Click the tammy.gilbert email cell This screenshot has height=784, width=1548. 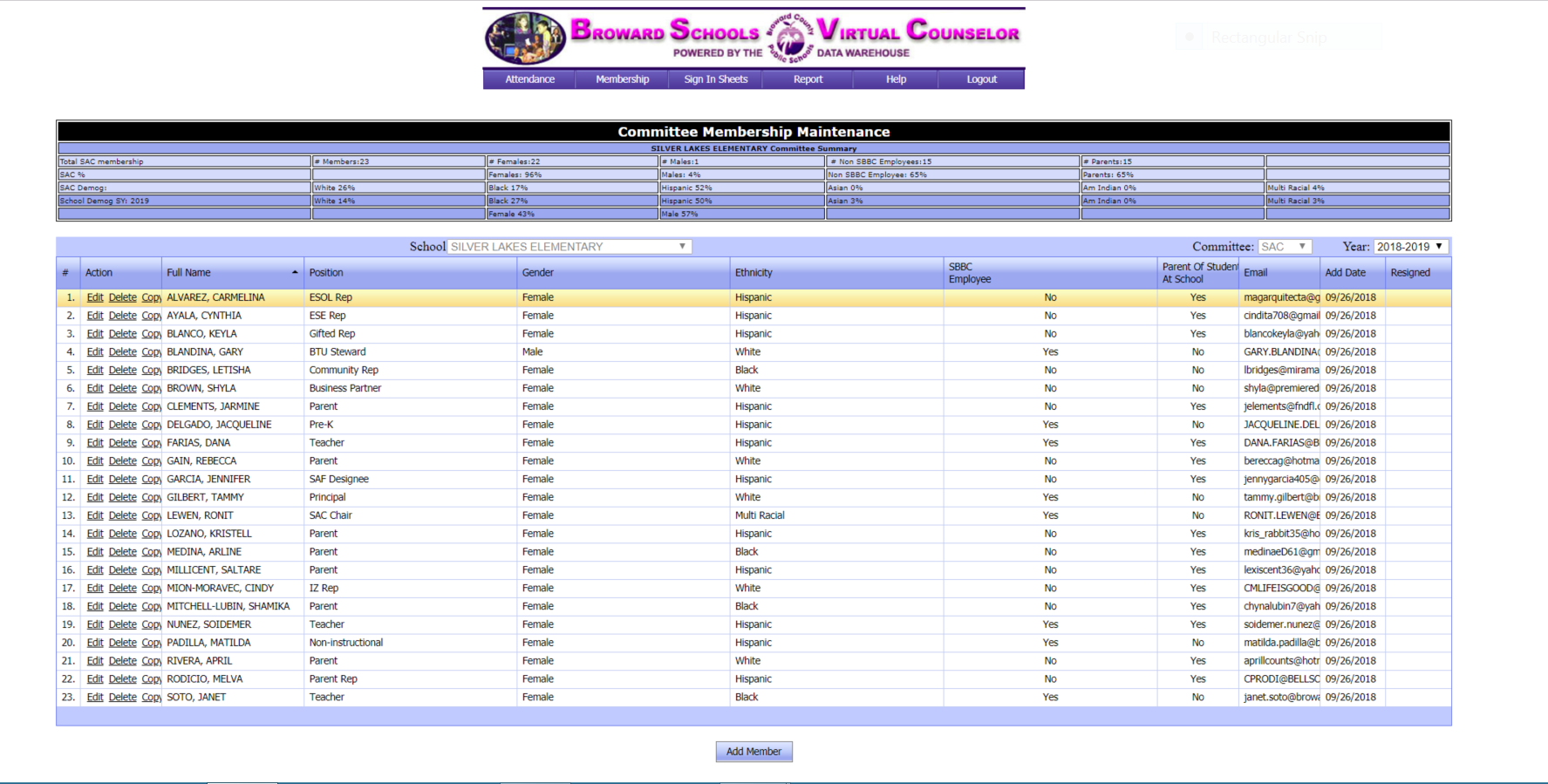(1281, 497)
